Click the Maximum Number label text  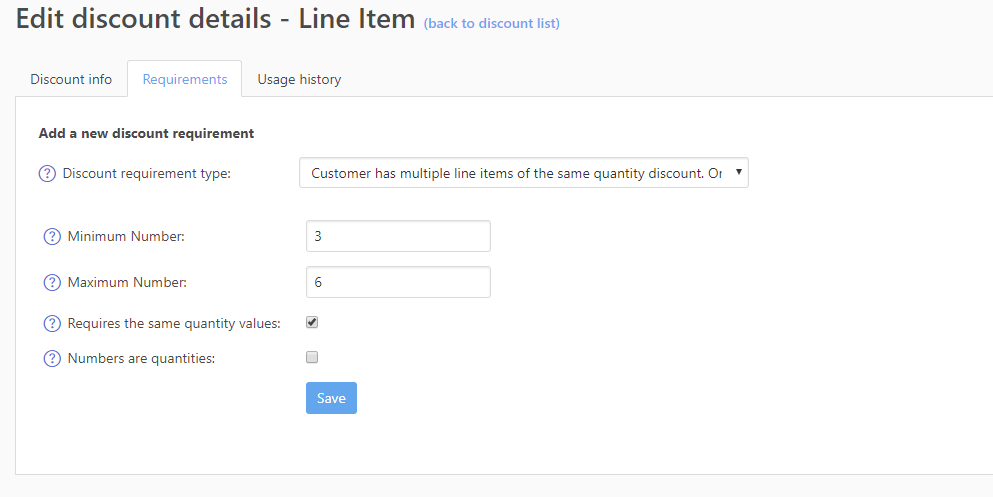[127, 283]
